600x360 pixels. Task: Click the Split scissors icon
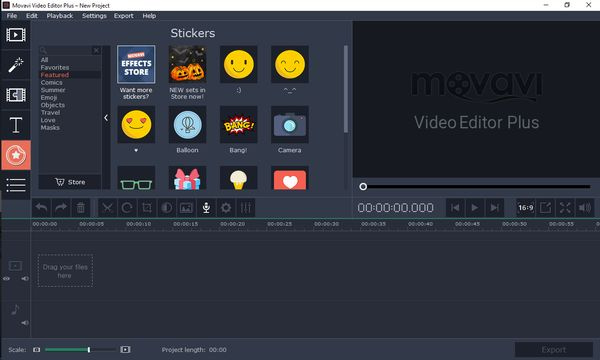click(108, 208)
